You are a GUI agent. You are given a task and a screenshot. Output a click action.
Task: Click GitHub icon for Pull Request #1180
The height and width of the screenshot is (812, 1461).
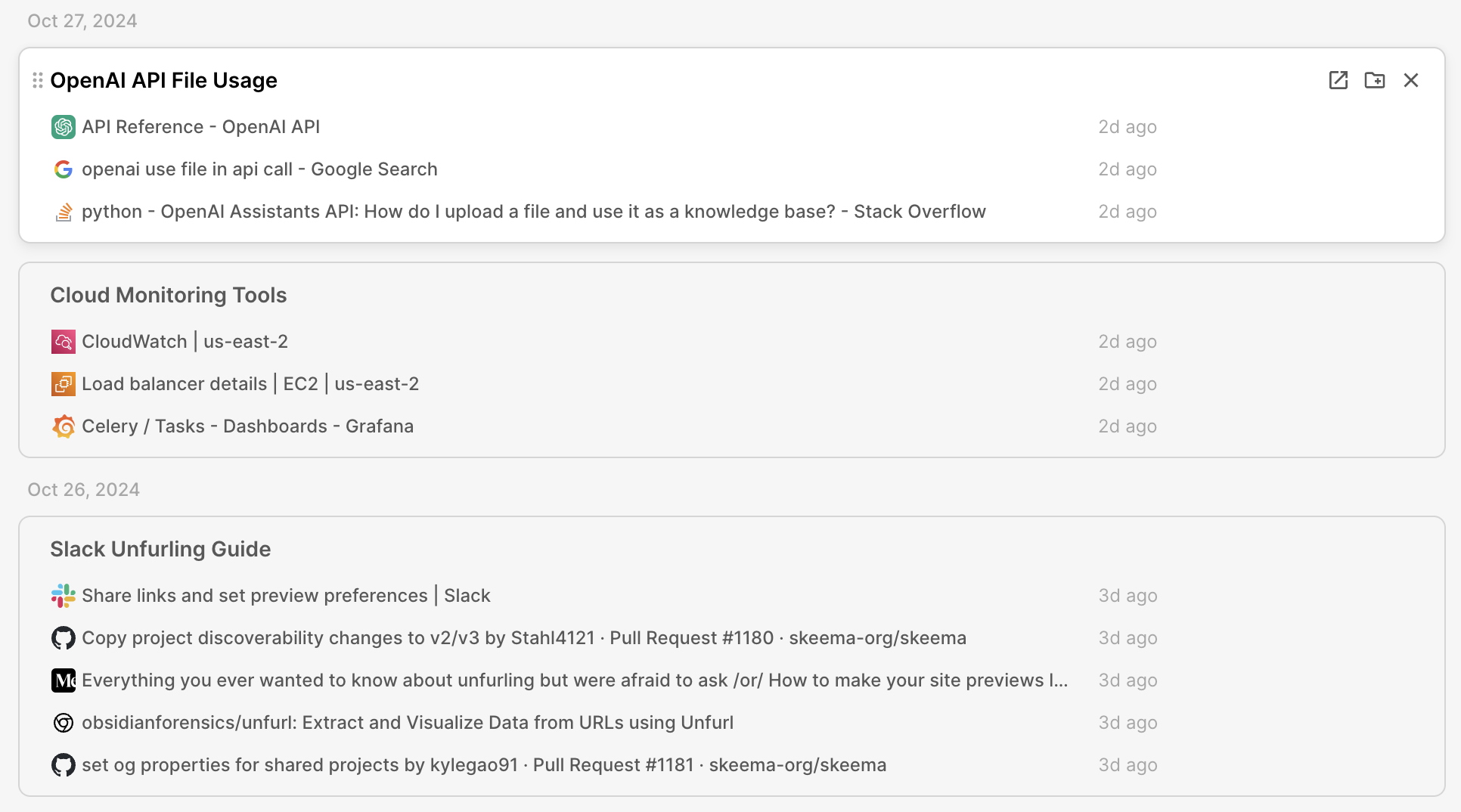click(x=64, y=638)
